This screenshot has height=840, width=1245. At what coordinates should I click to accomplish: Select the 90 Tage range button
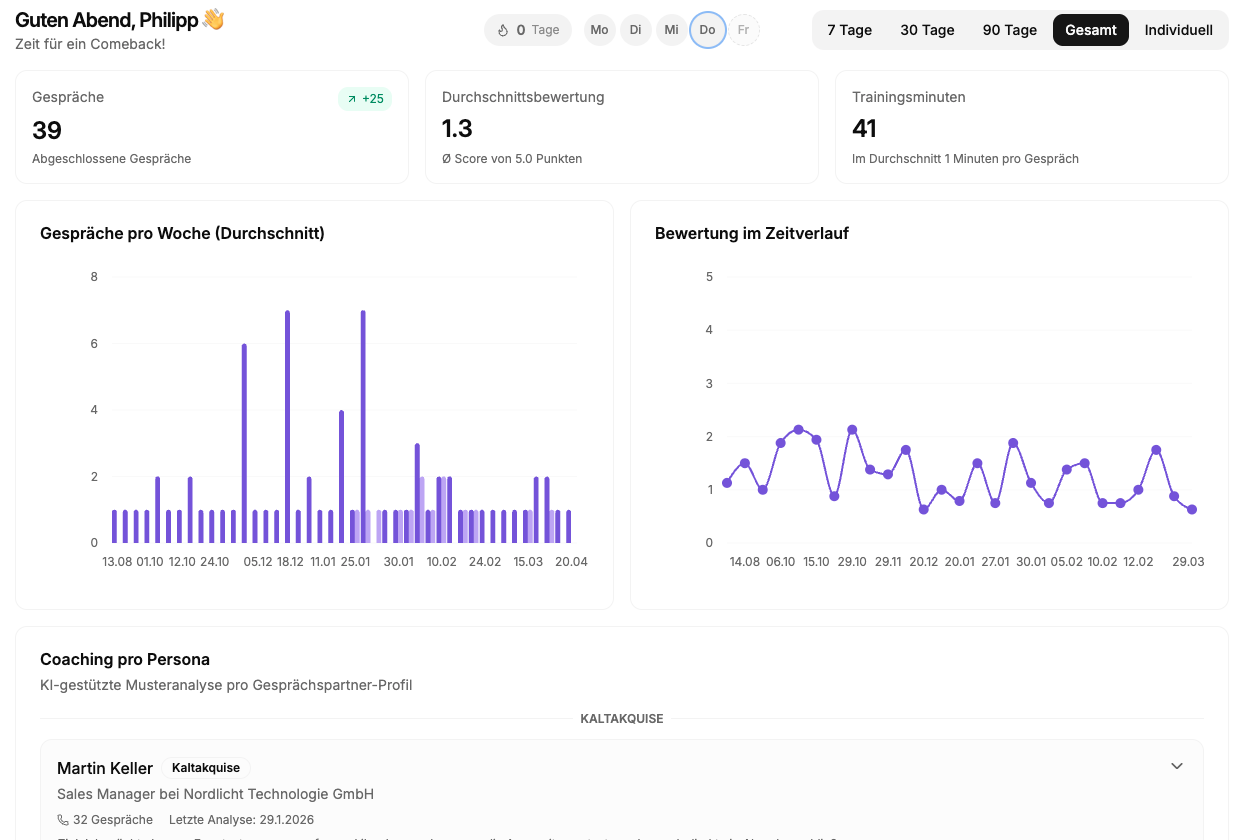point(1009,30)
